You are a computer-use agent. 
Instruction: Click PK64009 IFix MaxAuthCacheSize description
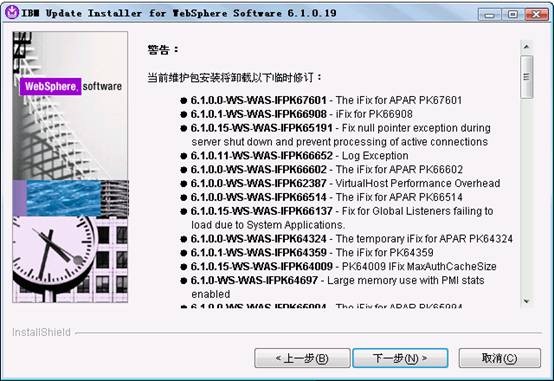point(419,266)
